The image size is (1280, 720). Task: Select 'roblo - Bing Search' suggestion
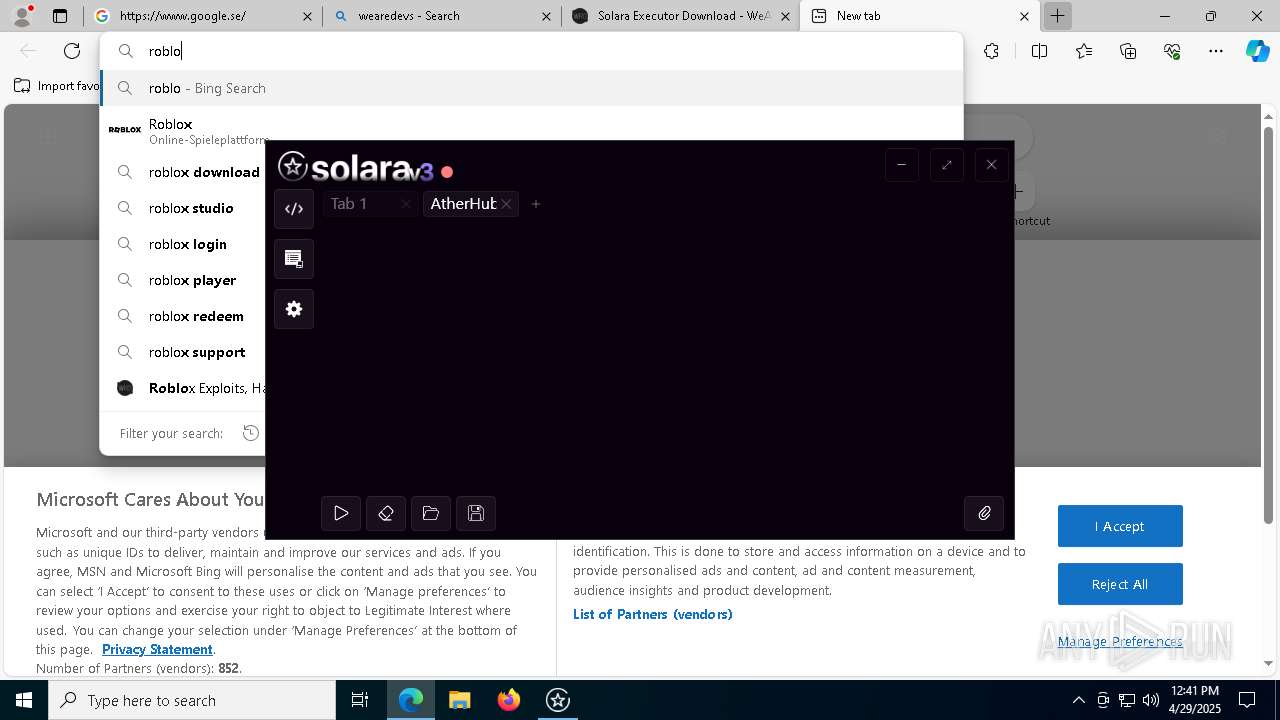tap(531, 88)
